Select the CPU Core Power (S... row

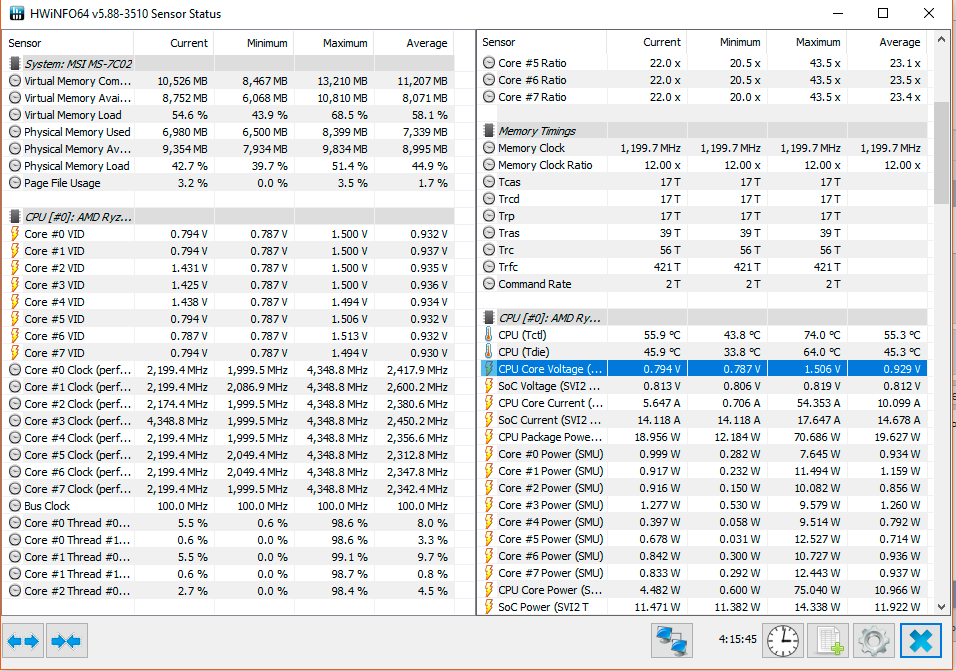click(x=704, y=590)
